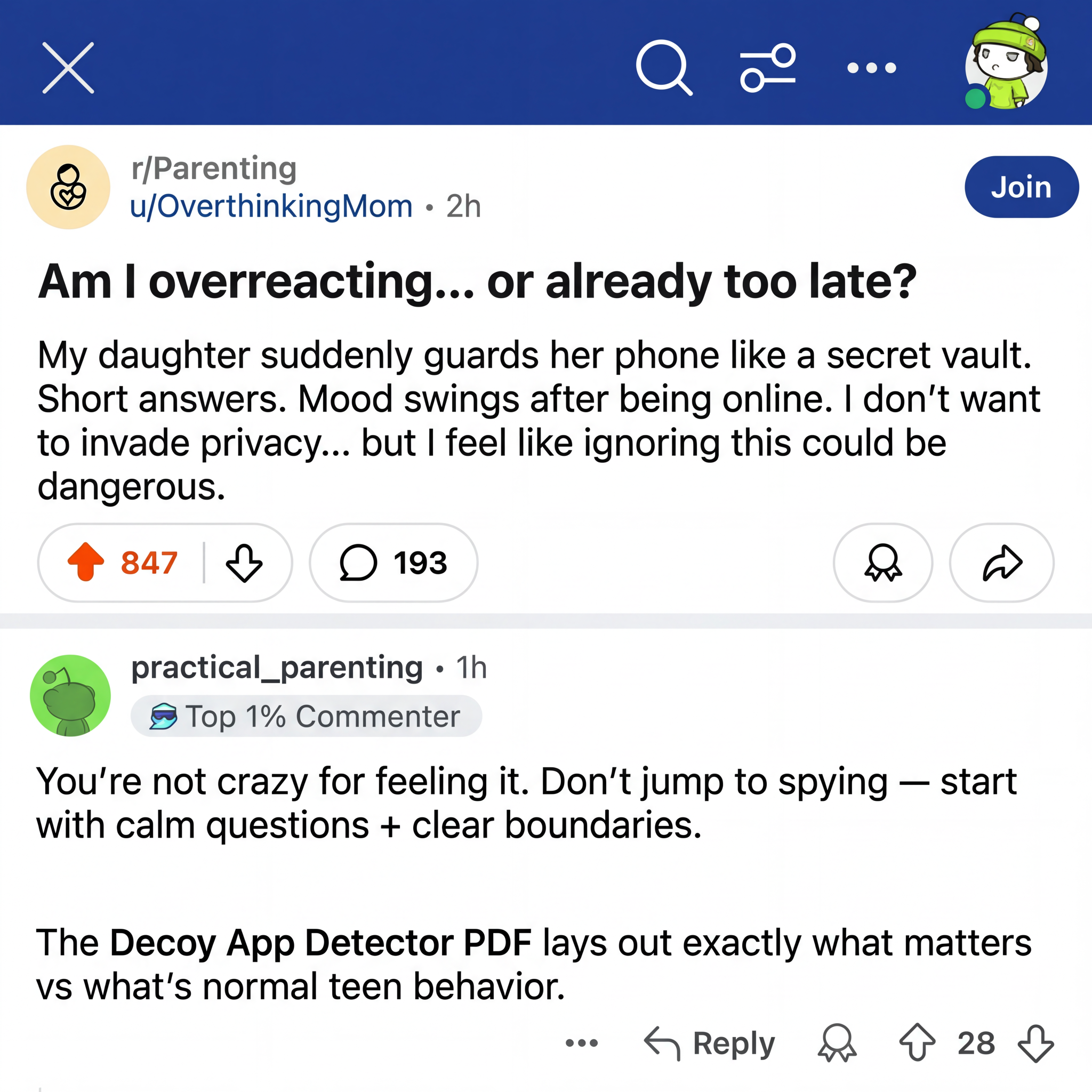Go to r/Parenting subreddit link

pyautogui.click(x=214, y=168)
